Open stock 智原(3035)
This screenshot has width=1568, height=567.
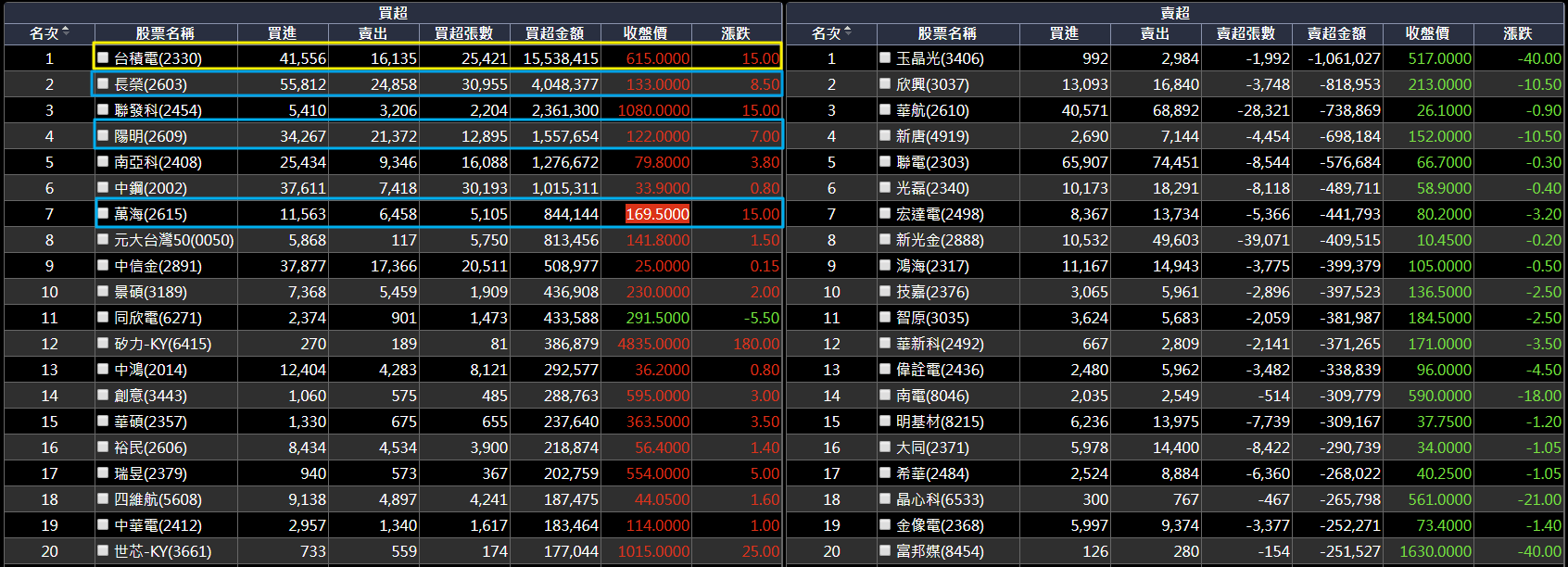point(932,317)
